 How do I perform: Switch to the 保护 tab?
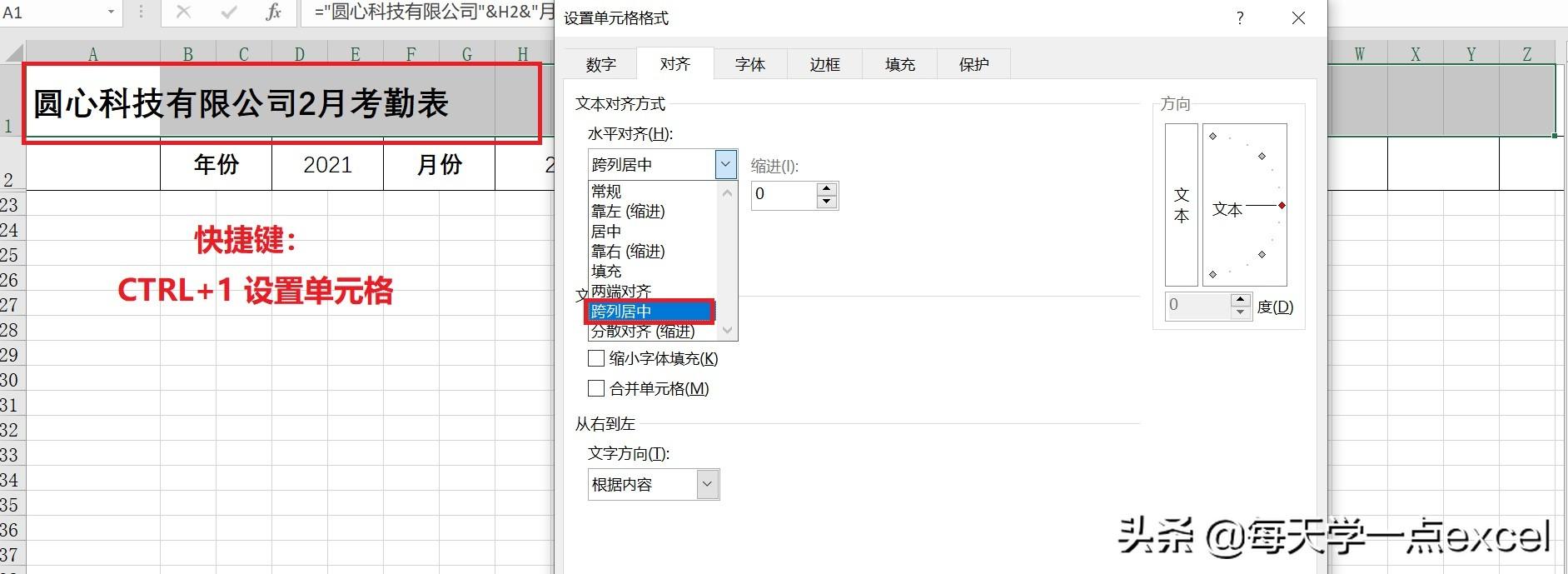(973, 64)
